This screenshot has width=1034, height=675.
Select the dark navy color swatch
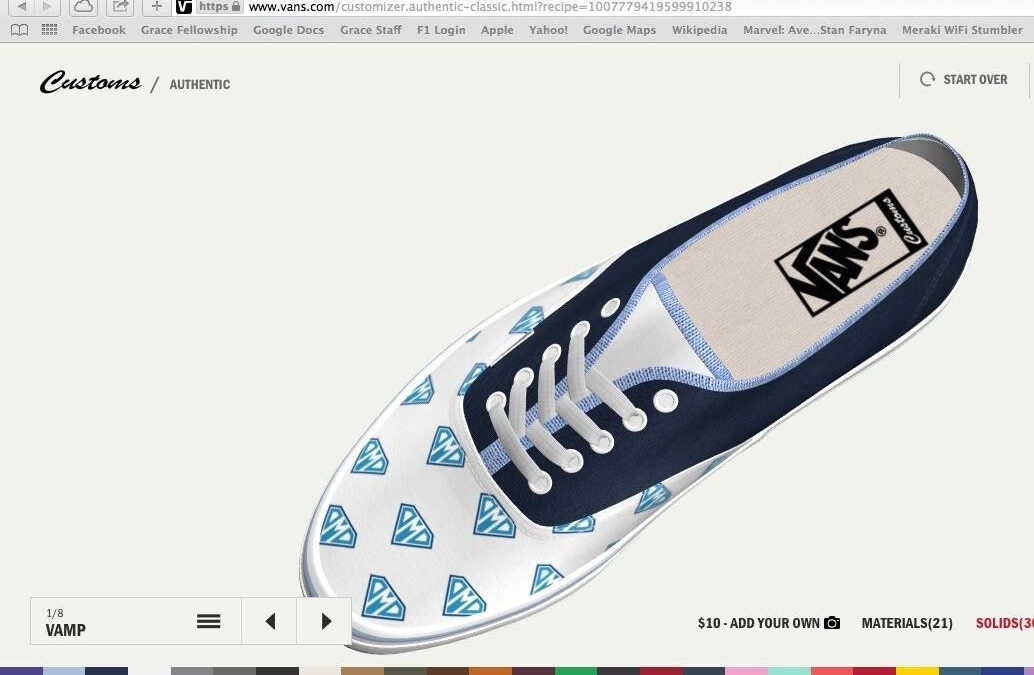pos(106,671)
